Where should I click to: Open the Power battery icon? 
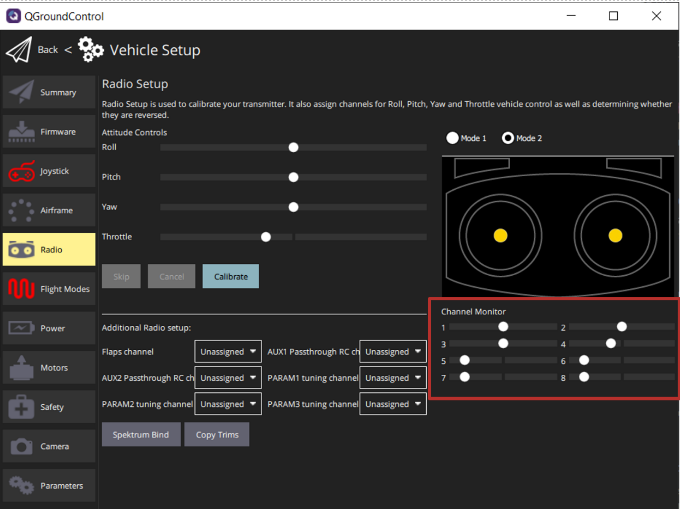[x=21, y=328]
